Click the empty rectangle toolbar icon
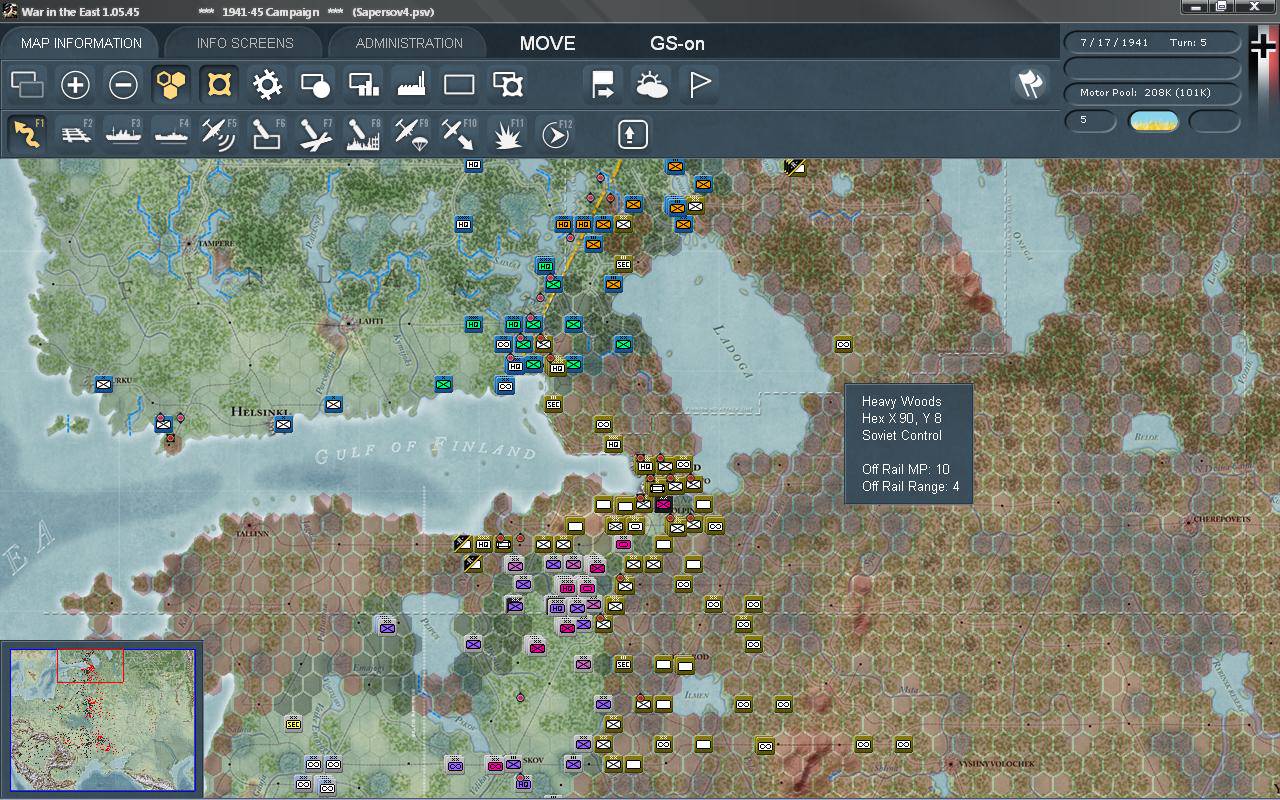The height and width of the screenshot is (800, 1280). point(459,85)
